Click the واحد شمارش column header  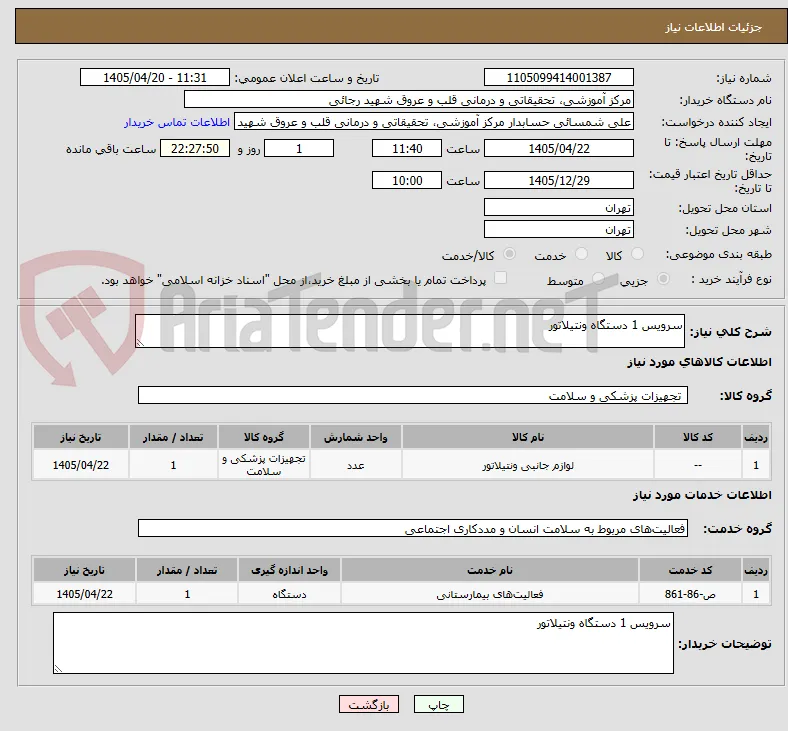[355, 437]
